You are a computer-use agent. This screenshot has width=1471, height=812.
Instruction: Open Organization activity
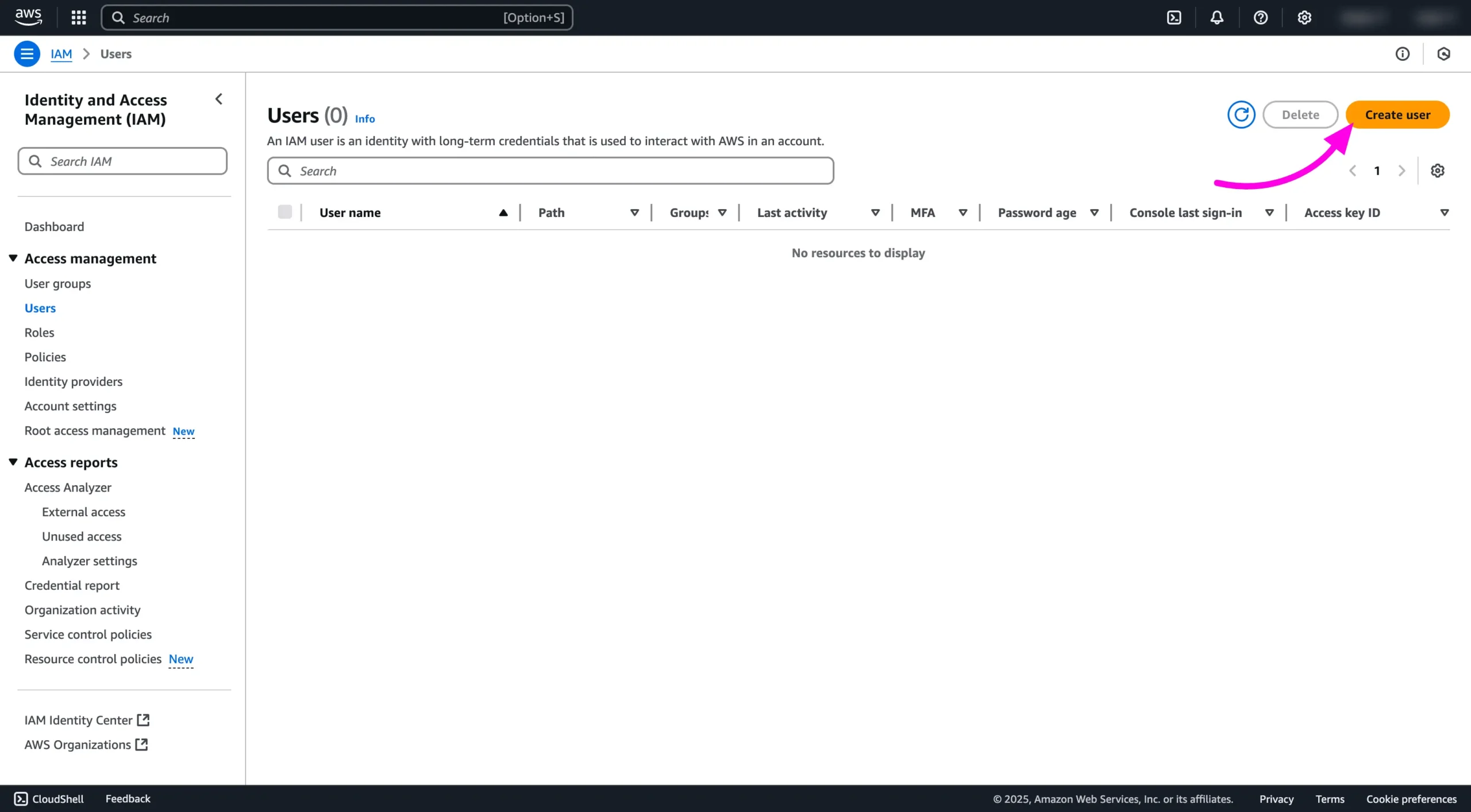pos(82,610)
